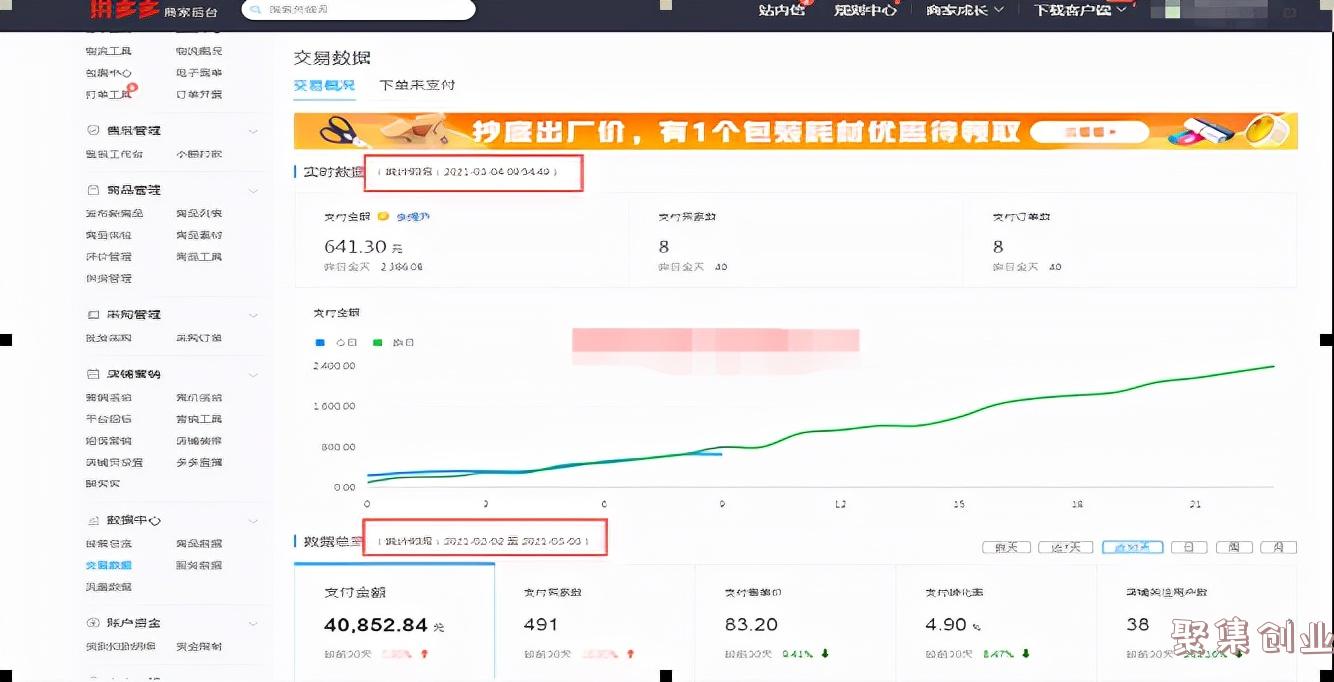The width and height of the screenshot is (1334, 682).
Task: Collapse the 商品管理 sidebar section chevron
Action: coord(253,190)
